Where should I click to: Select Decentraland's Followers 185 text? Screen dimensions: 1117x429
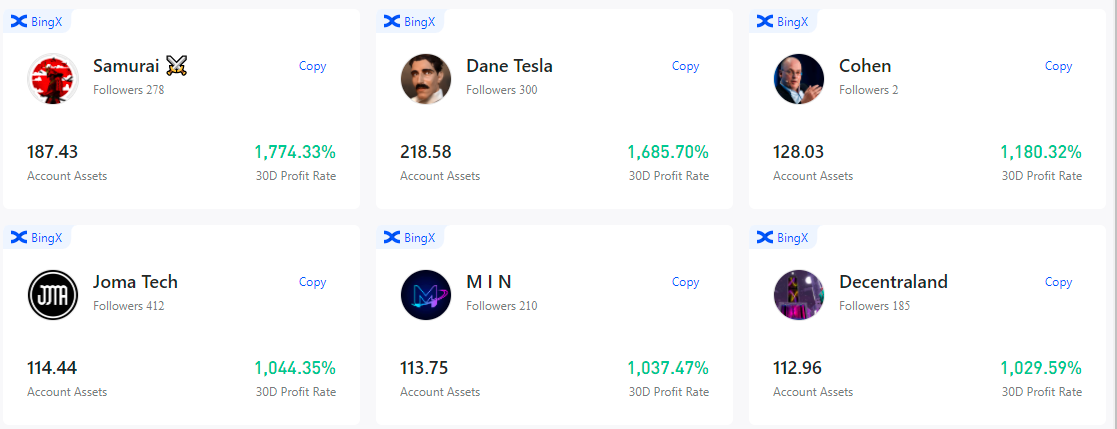874,306
